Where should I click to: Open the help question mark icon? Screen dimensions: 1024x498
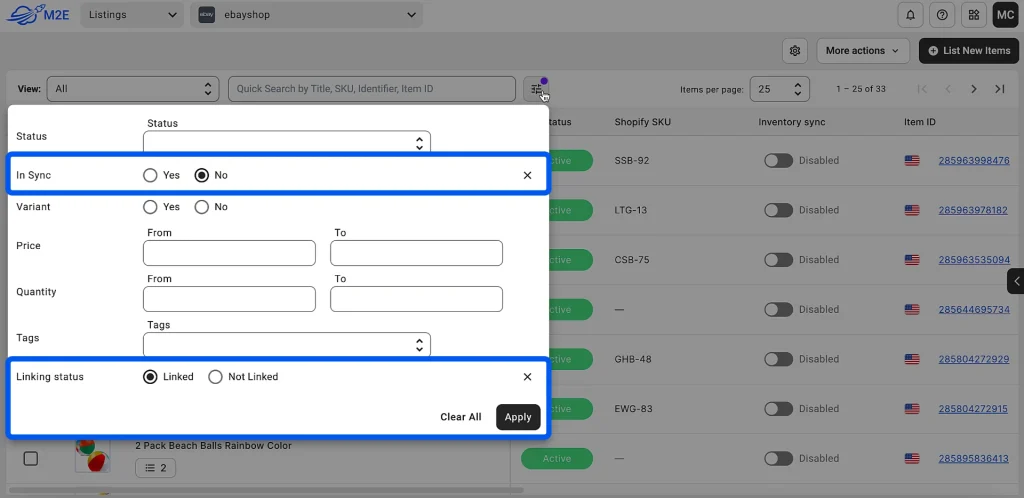(x=941, y=15)
